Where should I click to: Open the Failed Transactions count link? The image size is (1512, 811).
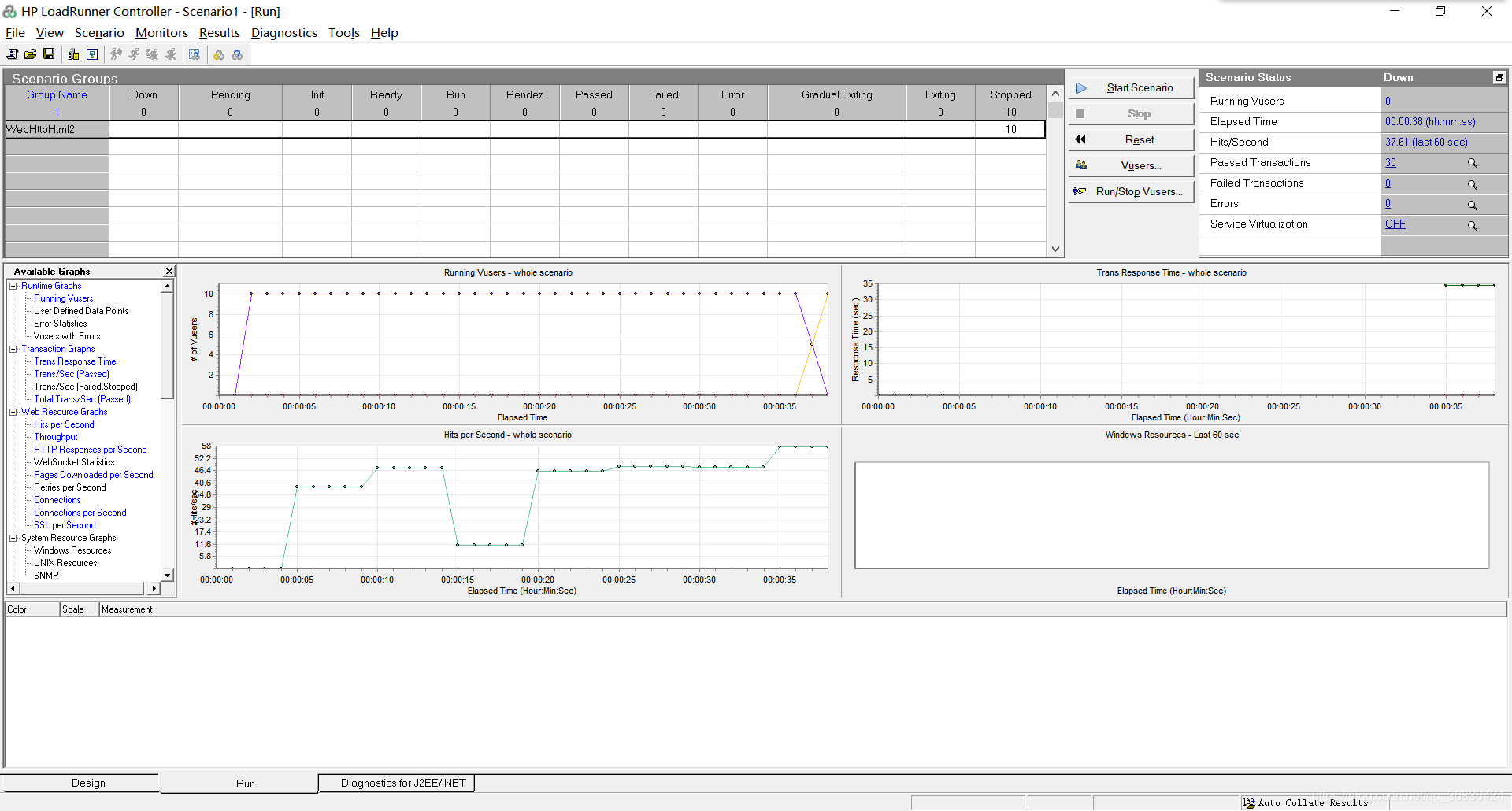pos(1388,183)
